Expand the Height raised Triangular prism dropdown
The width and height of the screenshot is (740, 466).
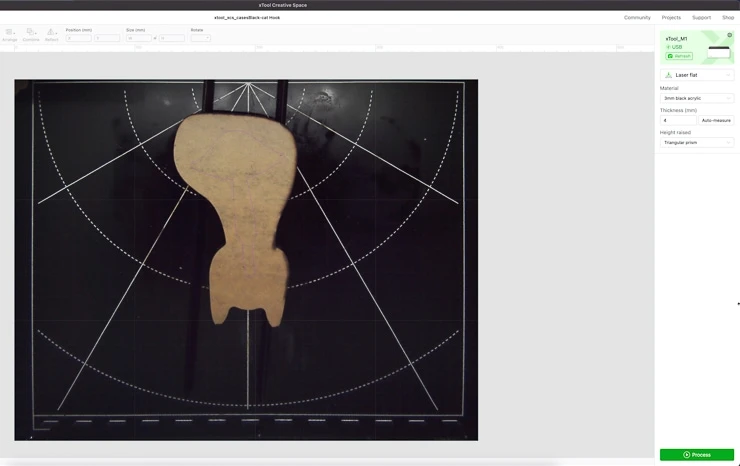click(697, 142)
